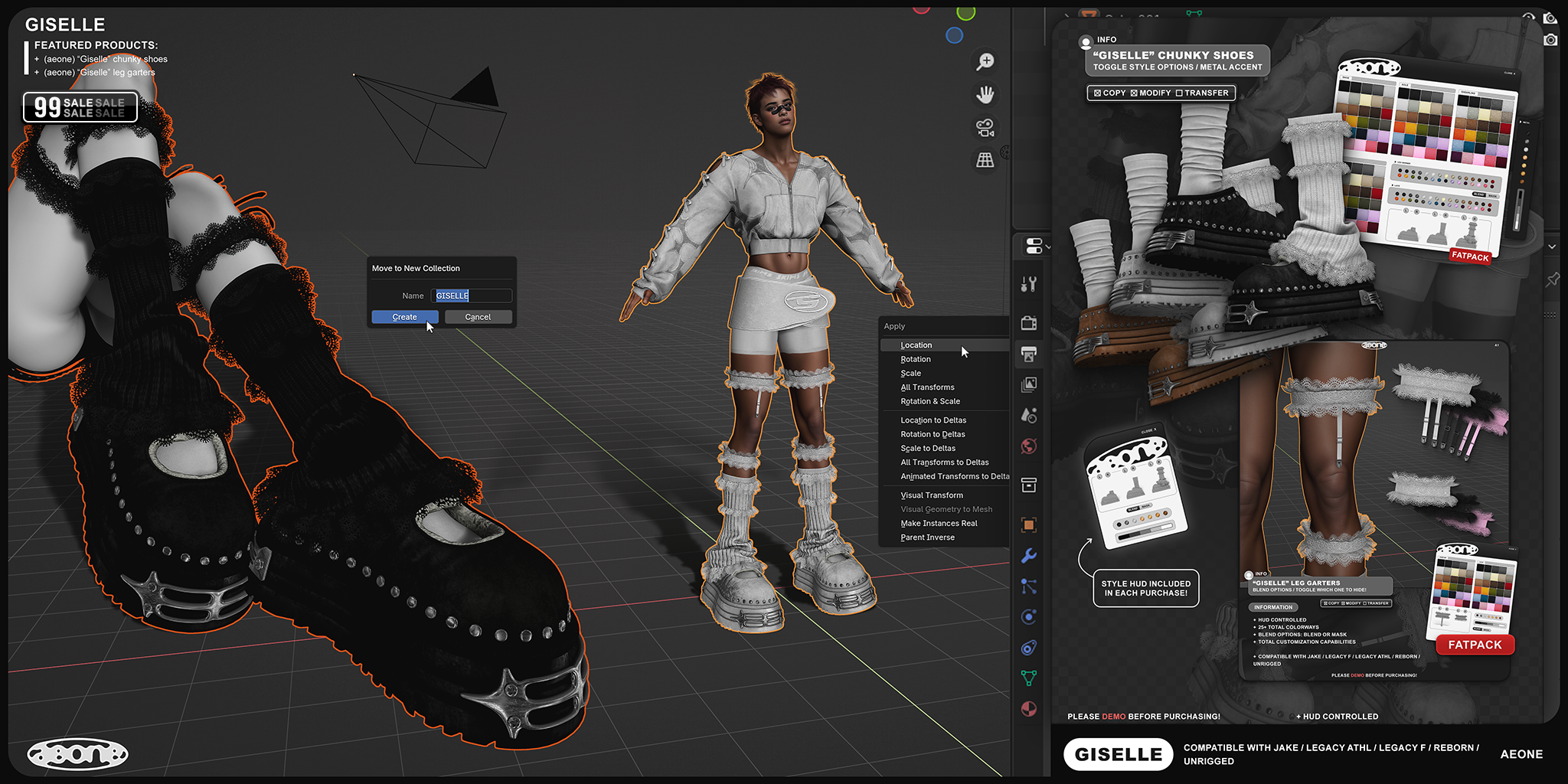Click the upper FATPACK tag on the large HUD
The image size is (1568, 784).
[x=1471, y=256]
